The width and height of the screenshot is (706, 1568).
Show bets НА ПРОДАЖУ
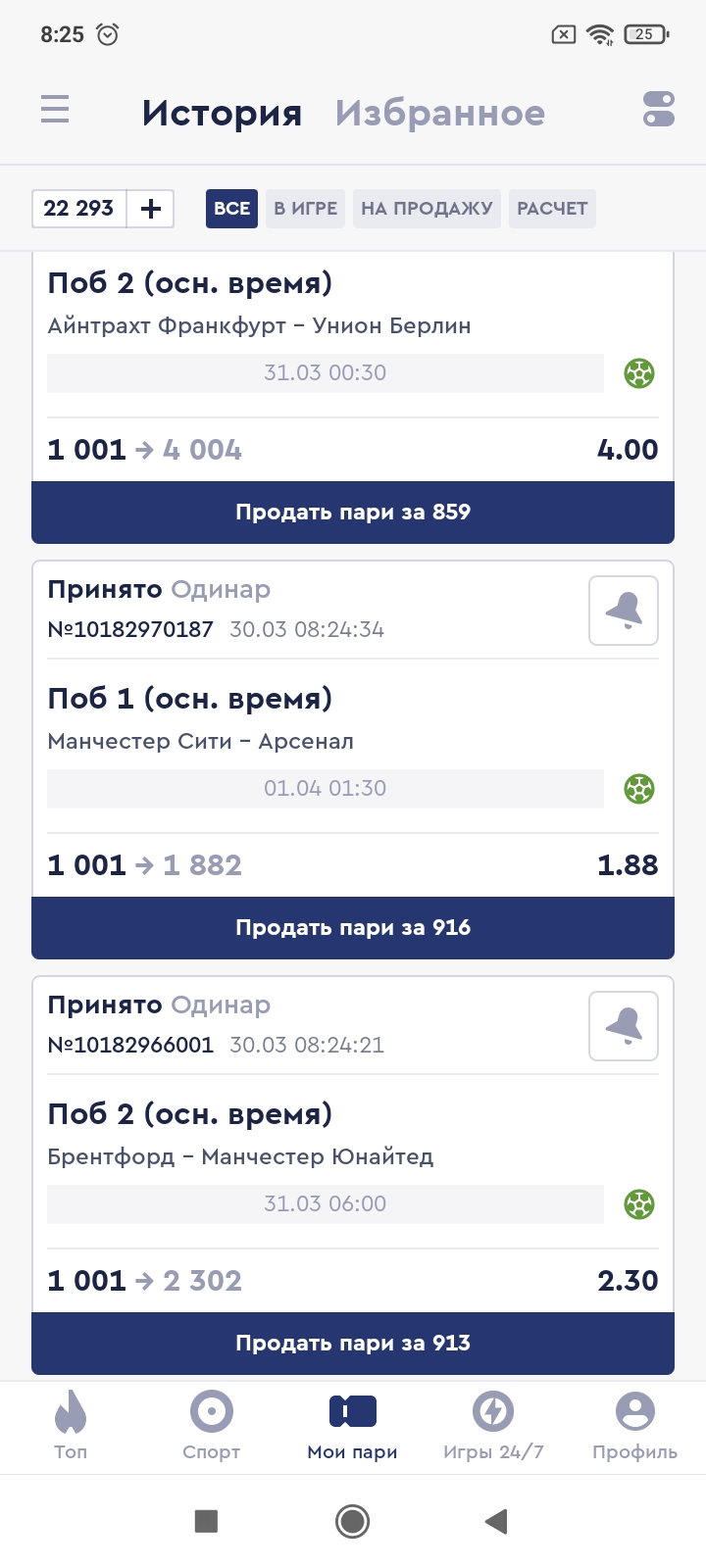[x=427, y=209]
